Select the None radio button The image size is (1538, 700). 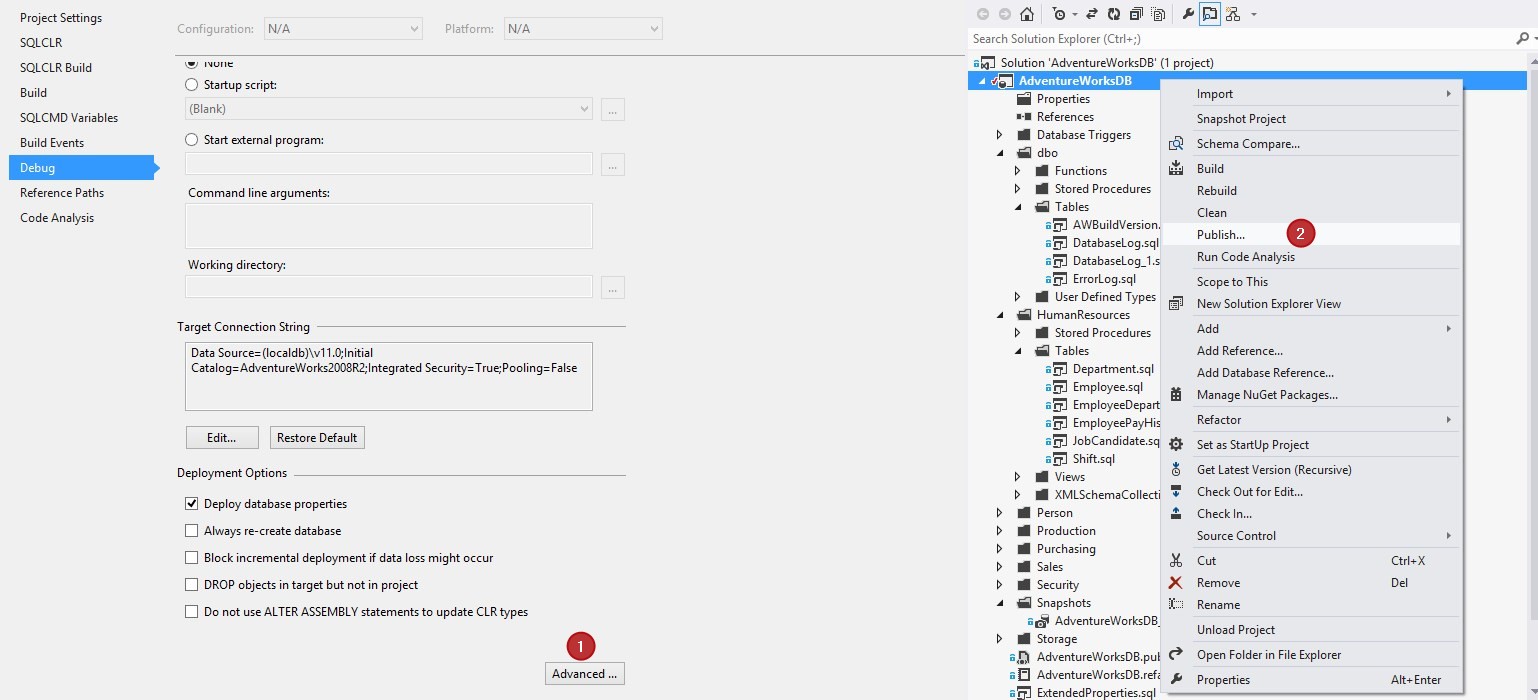click(192, 62)
